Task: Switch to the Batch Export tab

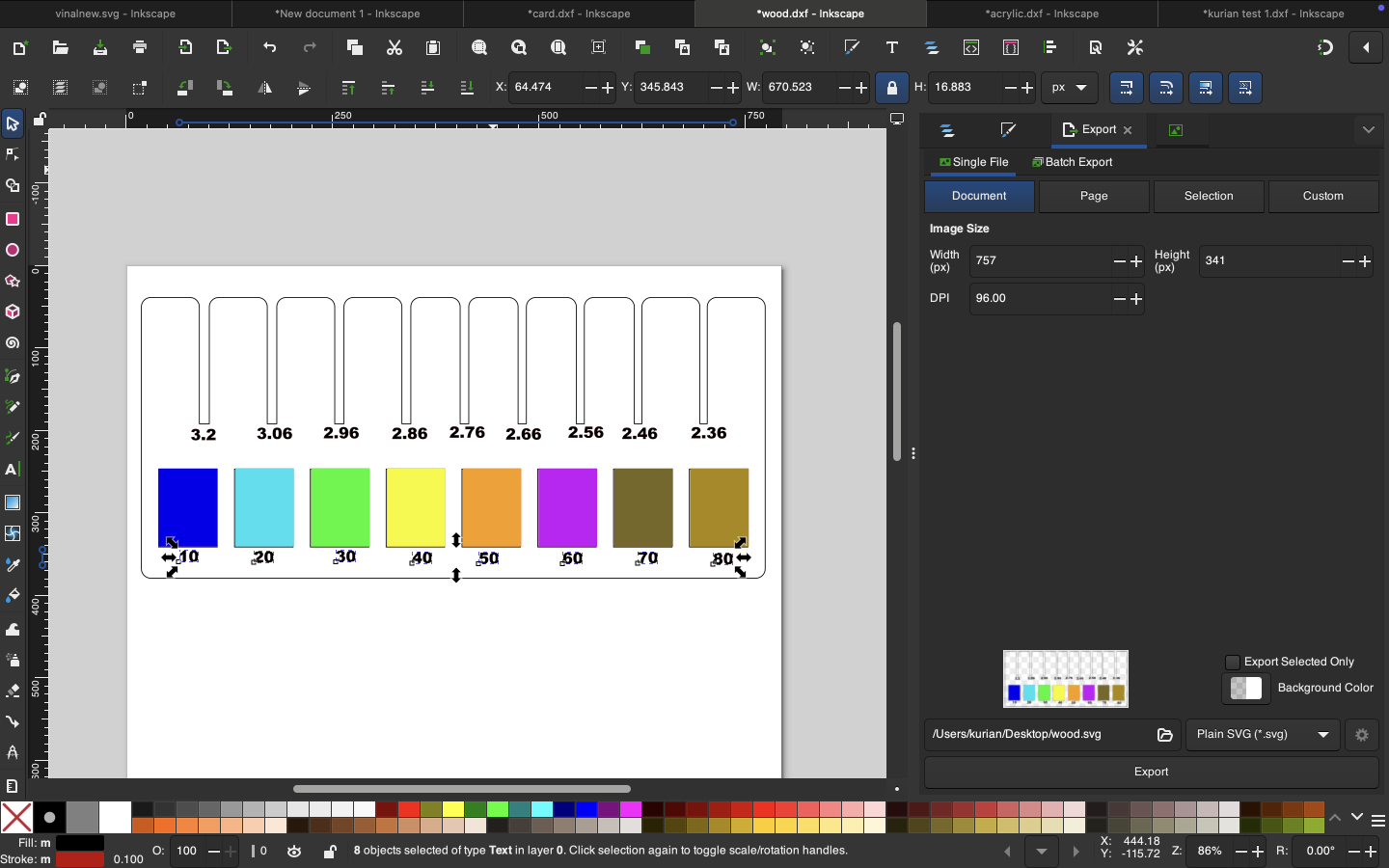Action: tap(1072, 162)
